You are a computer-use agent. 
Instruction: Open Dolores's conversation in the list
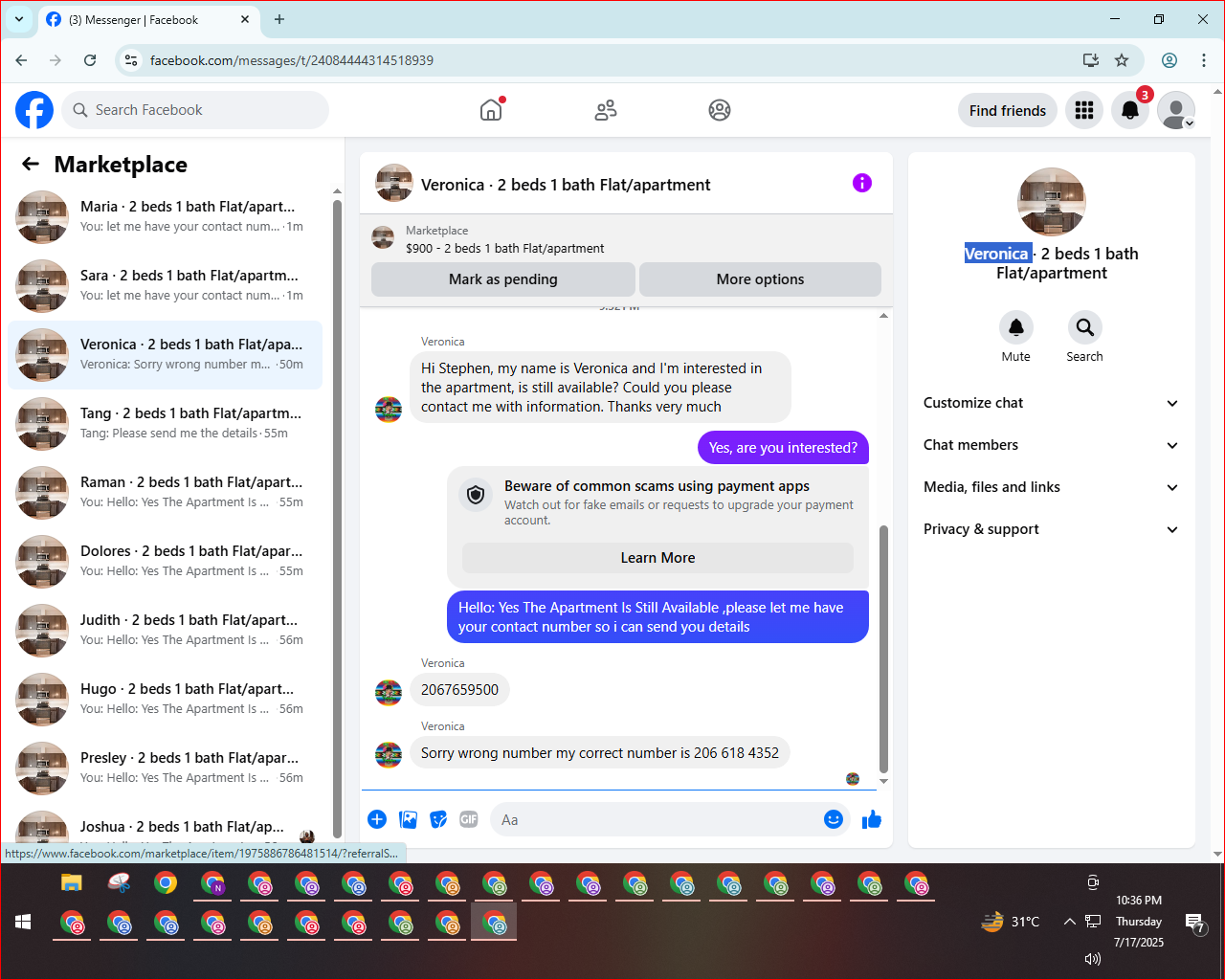point(165,562)
